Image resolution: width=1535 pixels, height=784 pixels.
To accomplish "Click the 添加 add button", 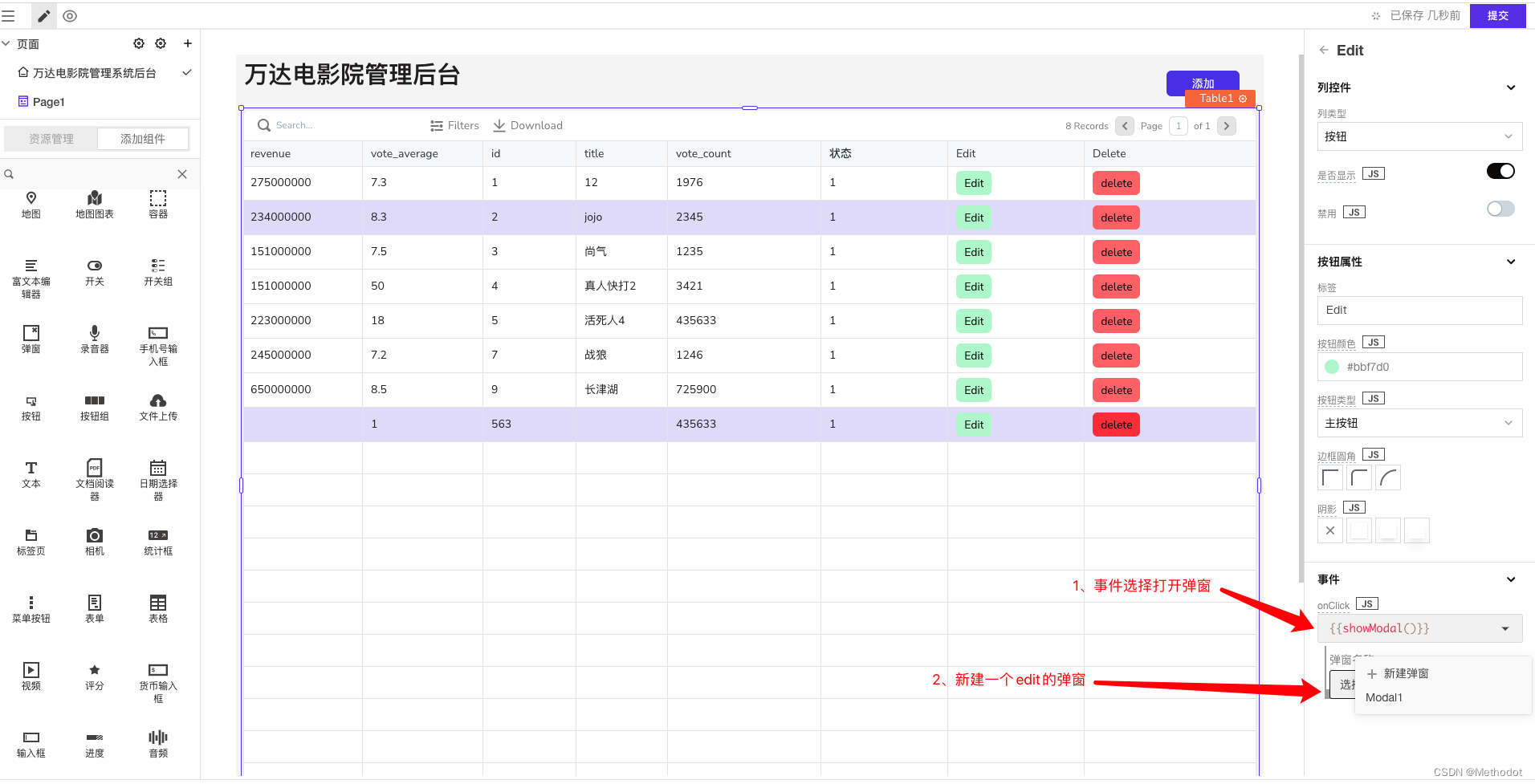I will [1203, 83].
